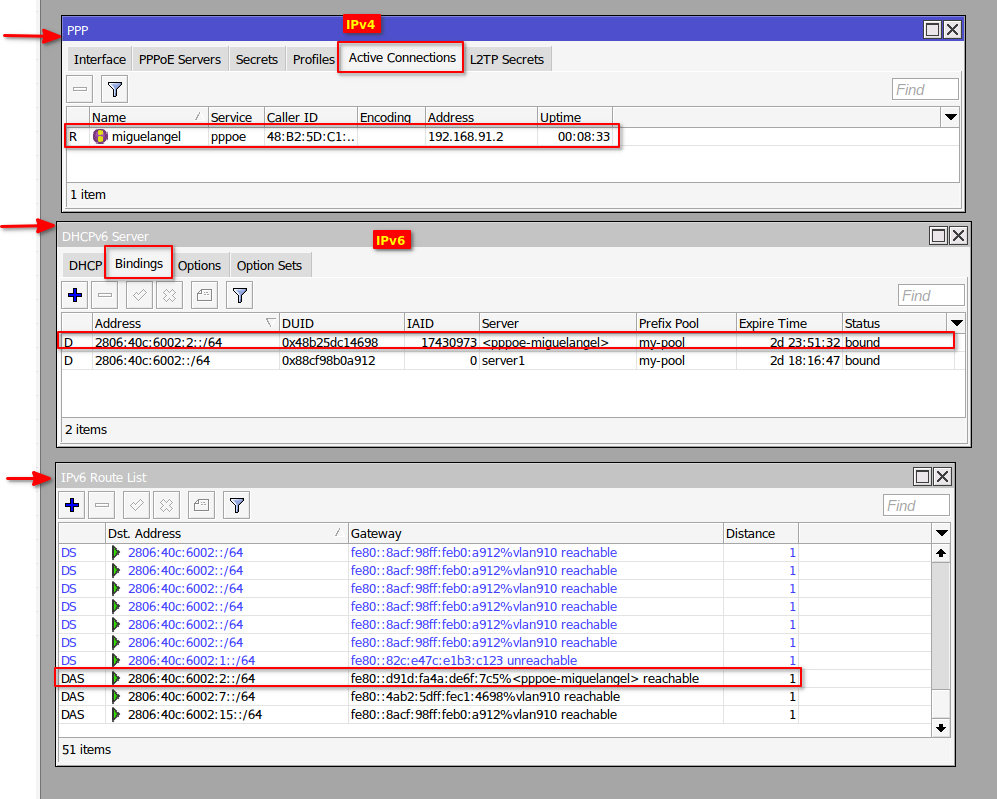997x799 pixels.
Task: Open columns dropdown in IPv6 Route List
Action: 942,533
